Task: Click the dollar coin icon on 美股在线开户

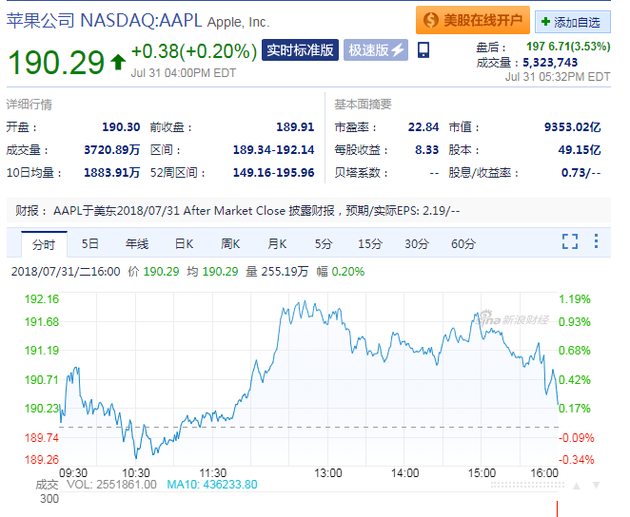Action: [x=430, y=20]
